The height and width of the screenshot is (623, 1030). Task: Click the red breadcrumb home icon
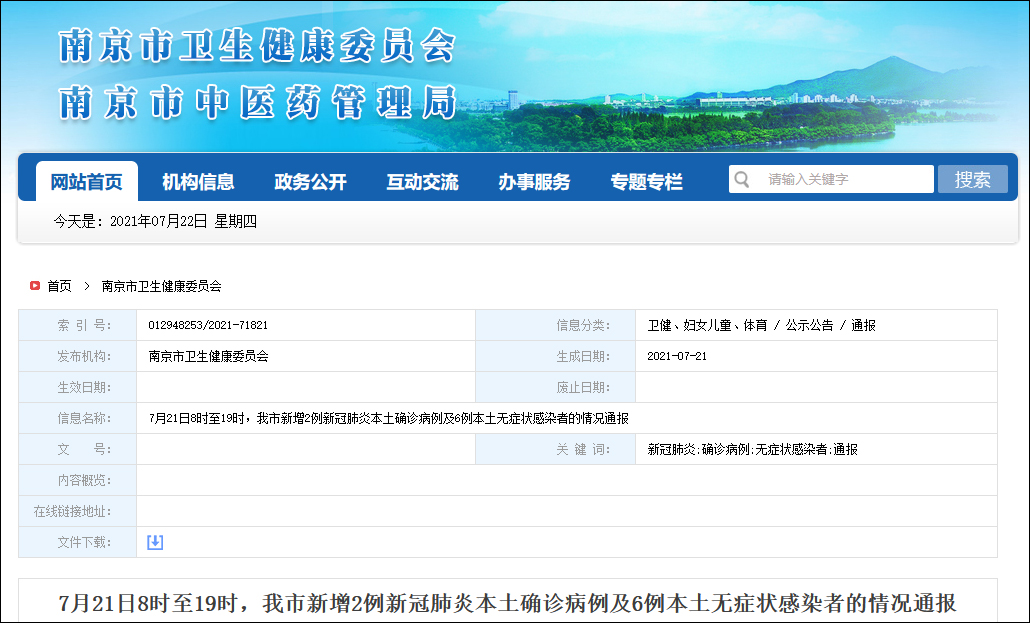35,286
